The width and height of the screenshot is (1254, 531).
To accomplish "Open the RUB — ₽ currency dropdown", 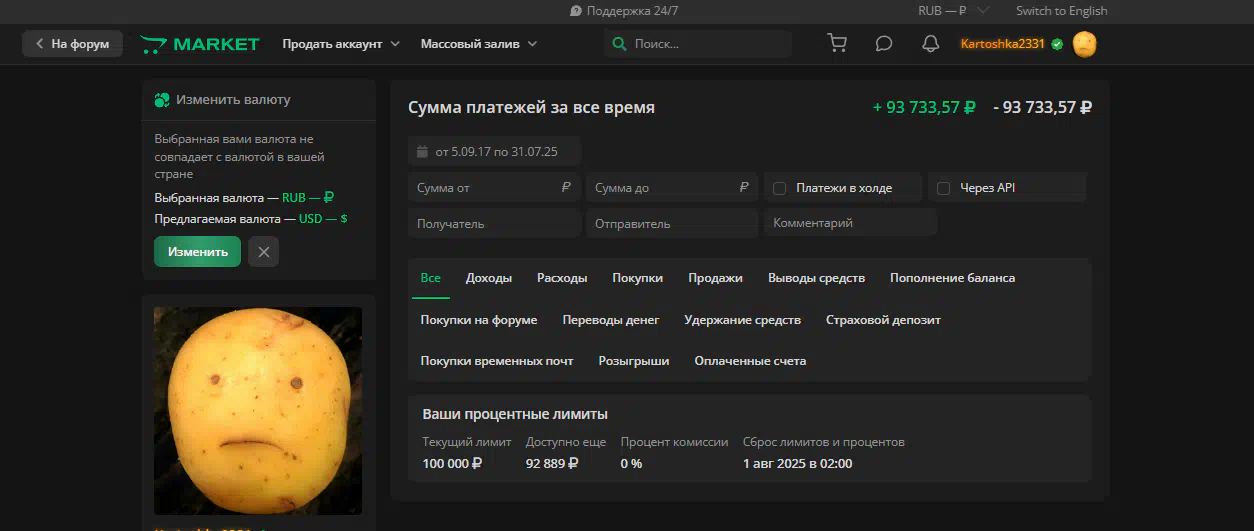I will pos(953,11).
